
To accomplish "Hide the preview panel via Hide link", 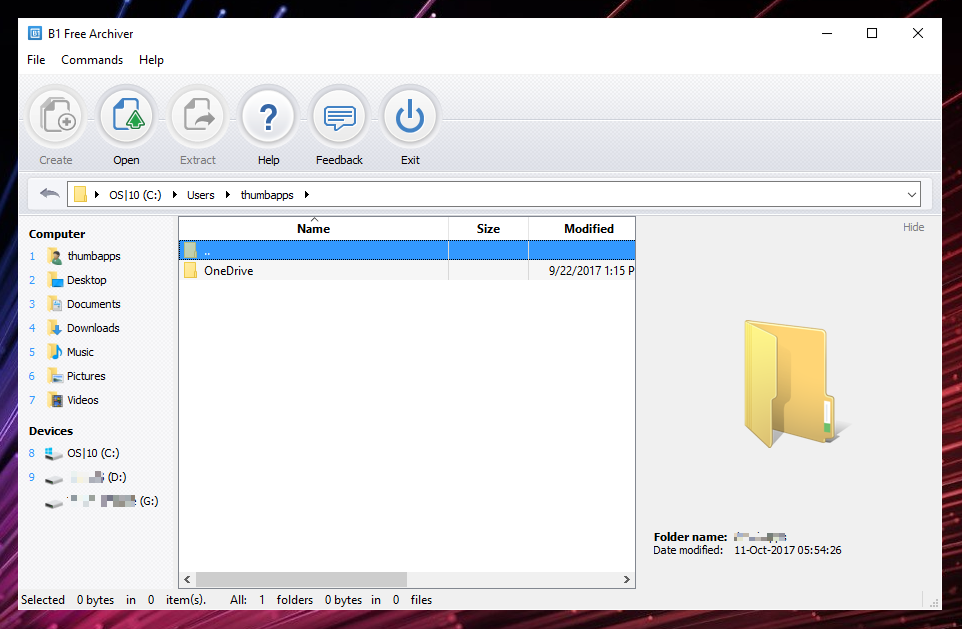I will (x=913, y=227).
